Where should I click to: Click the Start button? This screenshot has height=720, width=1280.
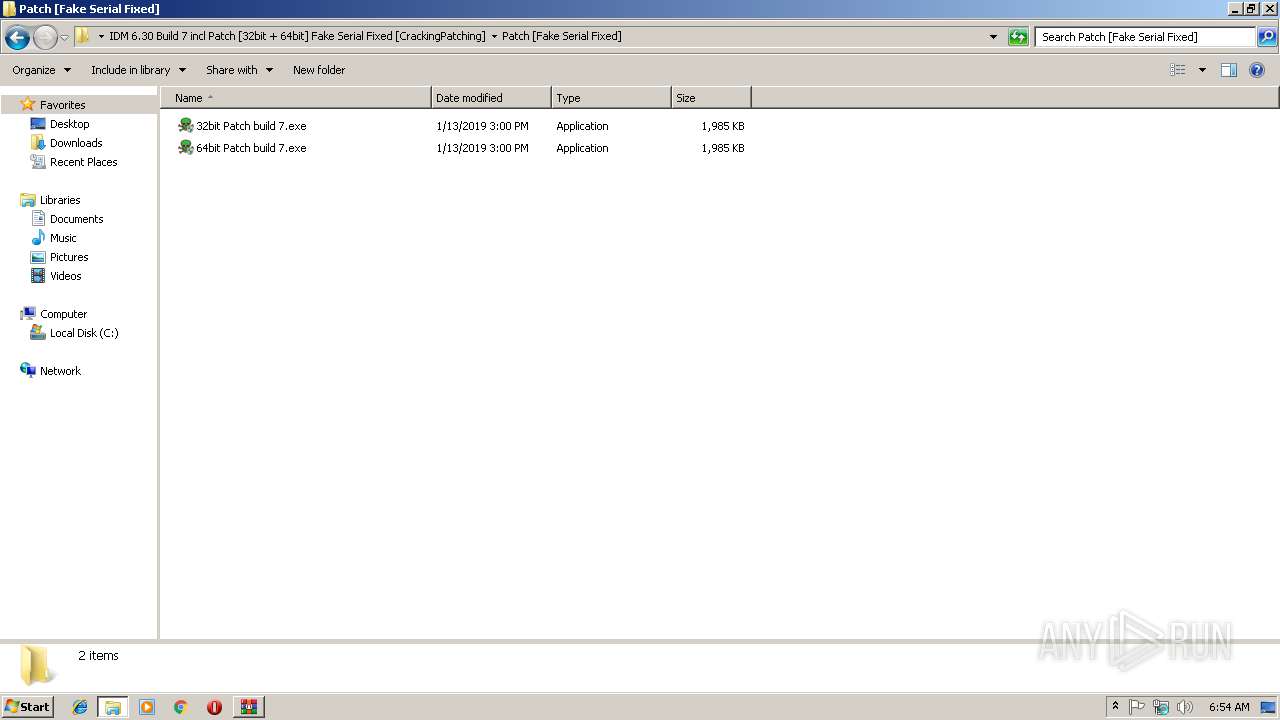click(x=28, y=707)
